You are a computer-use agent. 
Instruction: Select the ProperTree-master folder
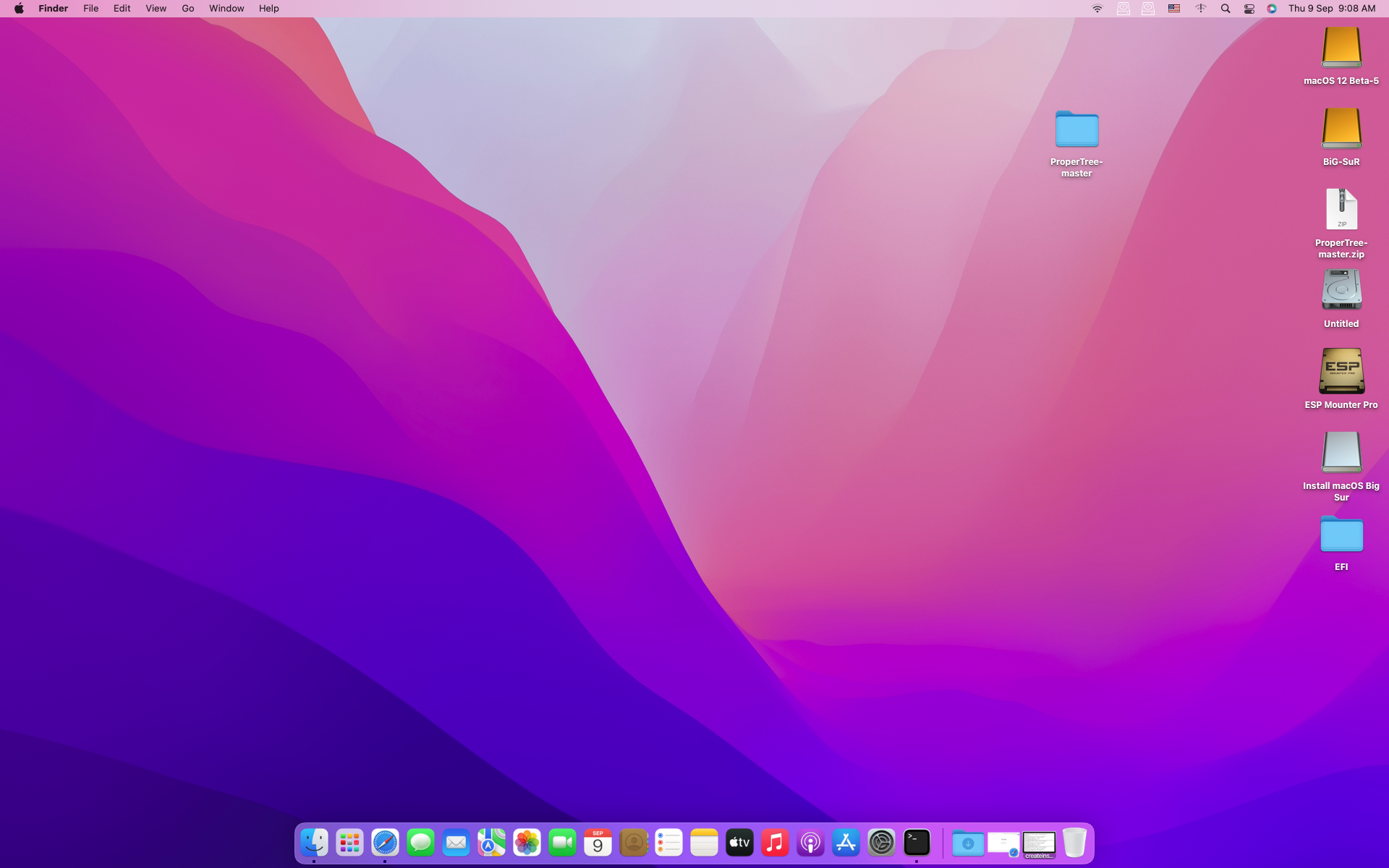(1076, 131)
